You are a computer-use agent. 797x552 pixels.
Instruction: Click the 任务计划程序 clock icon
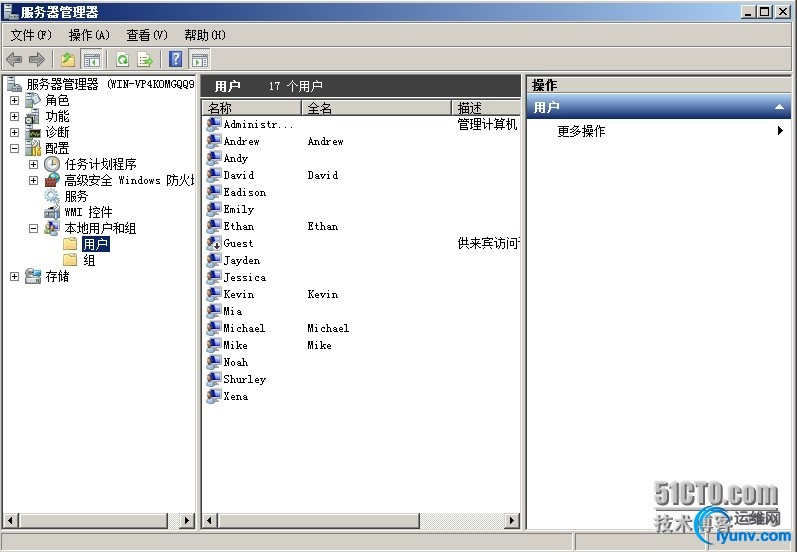(x=52, y=165)
